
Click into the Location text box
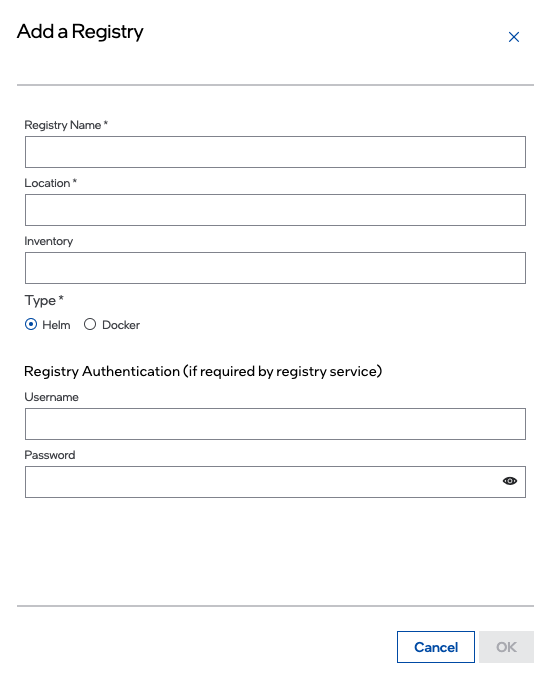point(275,210)
